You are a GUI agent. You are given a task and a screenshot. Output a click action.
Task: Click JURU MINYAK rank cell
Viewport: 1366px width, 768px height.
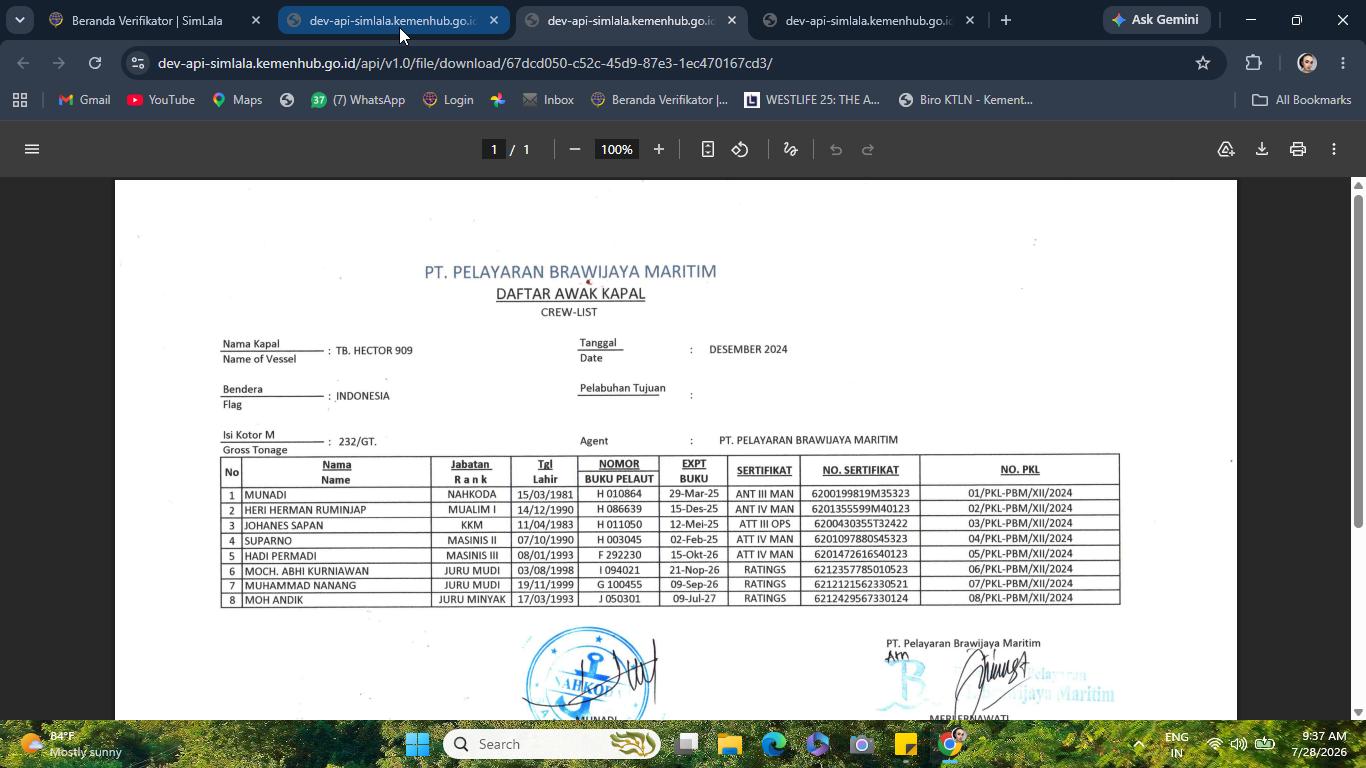point(472,600)
